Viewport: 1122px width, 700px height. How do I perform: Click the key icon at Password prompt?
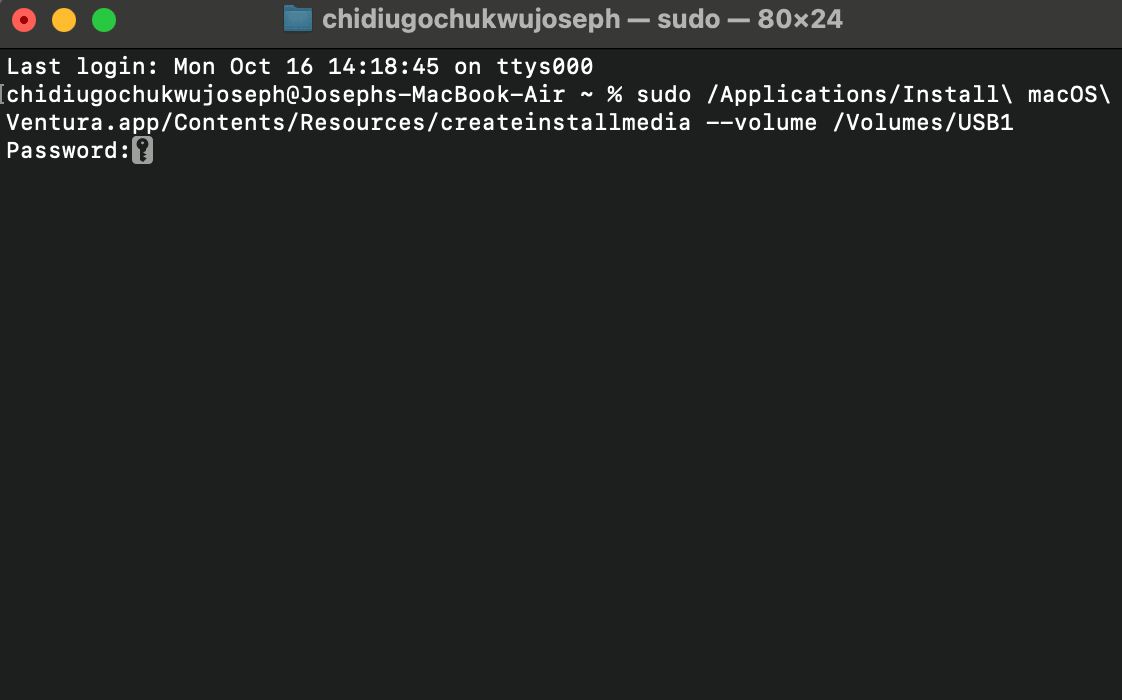(x=142, y=151)
